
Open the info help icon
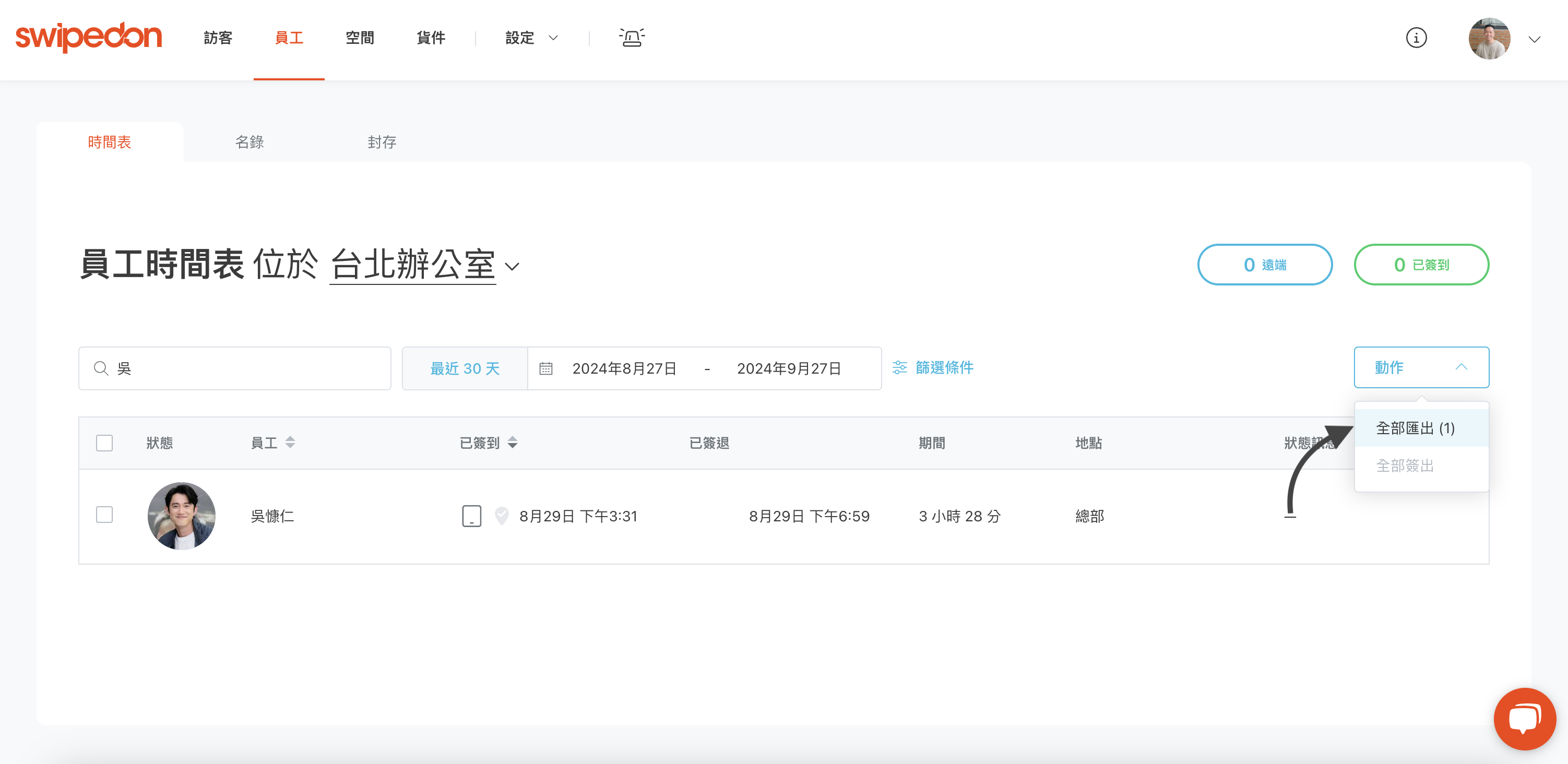1416,38
